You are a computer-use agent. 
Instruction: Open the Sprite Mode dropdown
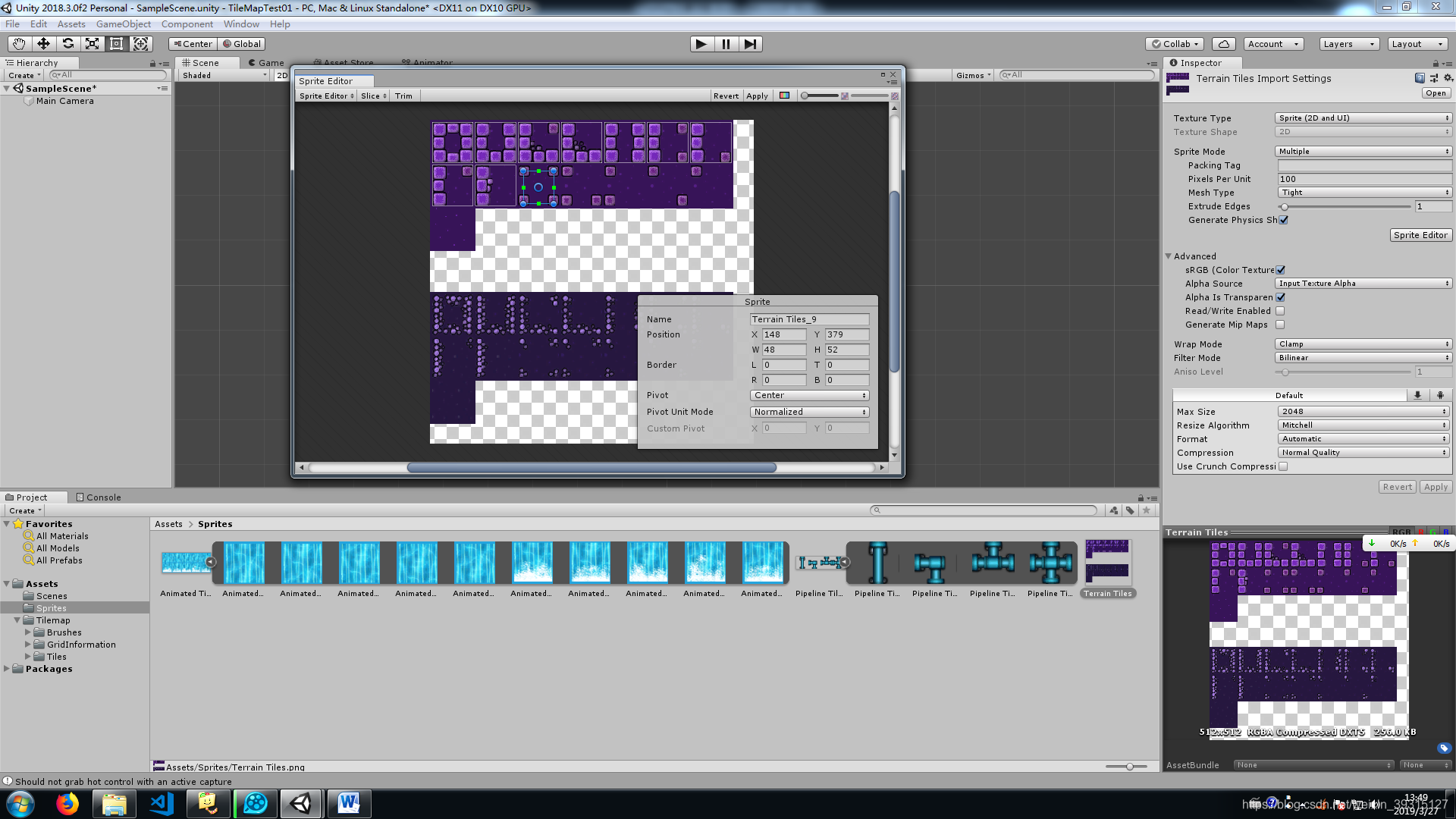pos(1363,152)
